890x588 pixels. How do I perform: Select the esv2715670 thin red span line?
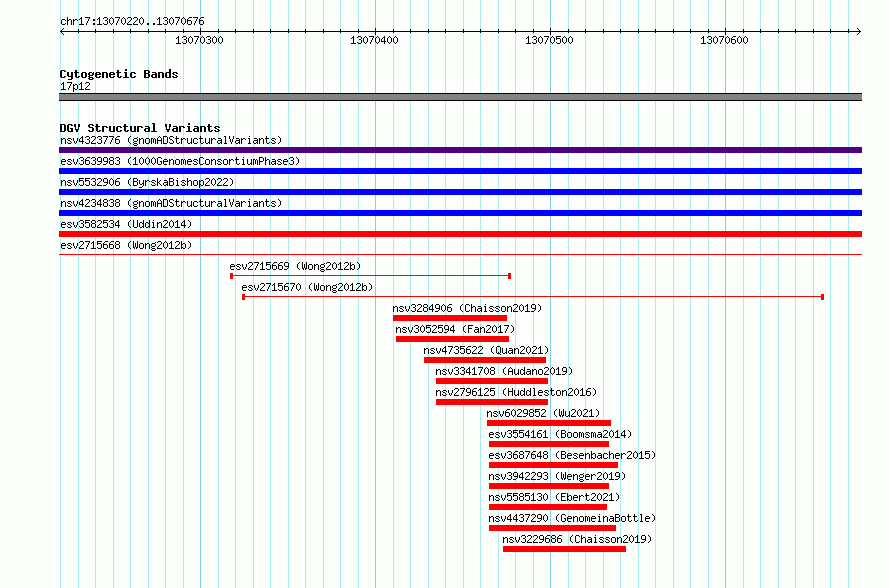[533, 297]
